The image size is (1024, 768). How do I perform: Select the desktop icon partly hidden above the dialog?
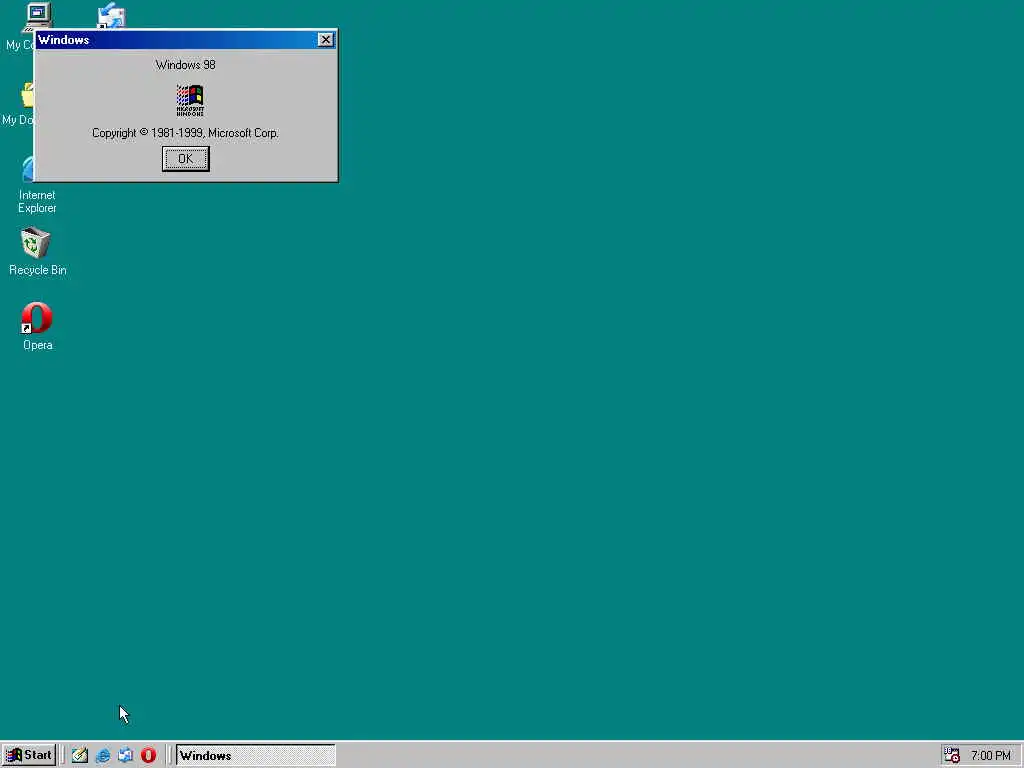tap(111, 16)
